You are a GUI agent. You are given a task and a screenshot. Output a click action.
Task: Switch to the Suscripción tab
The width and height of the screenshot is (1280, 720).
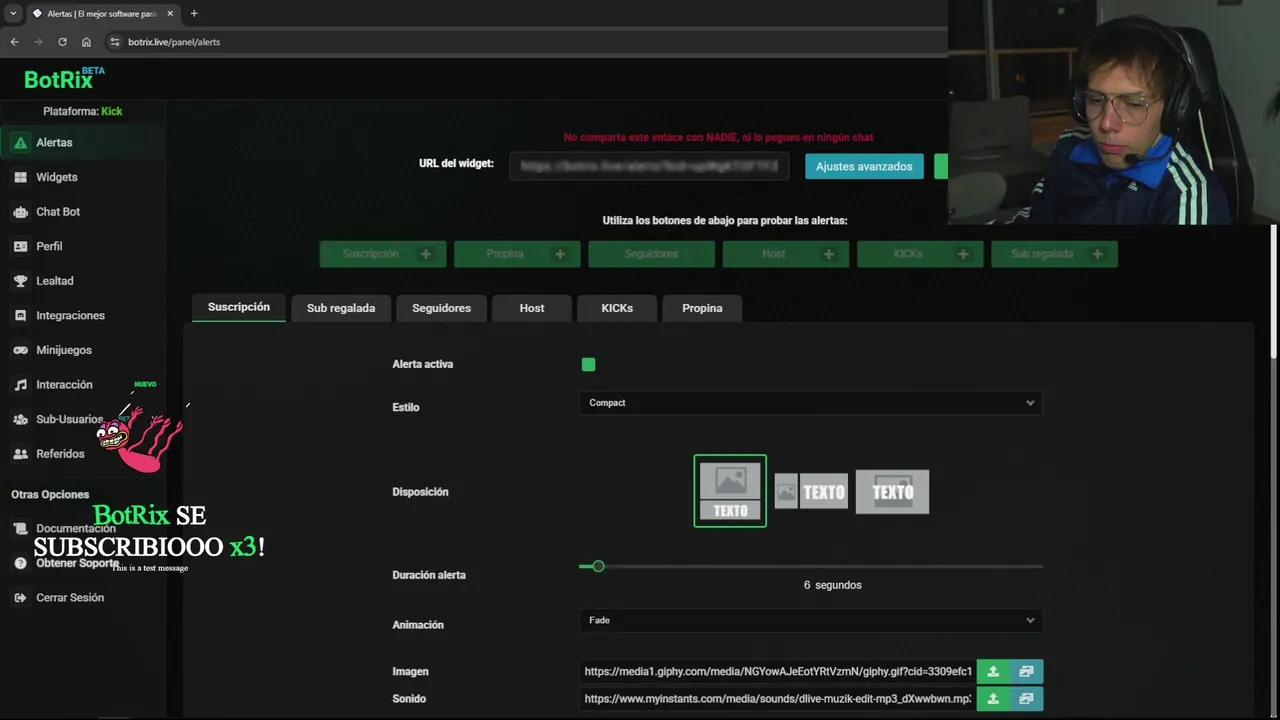(239, 307)
